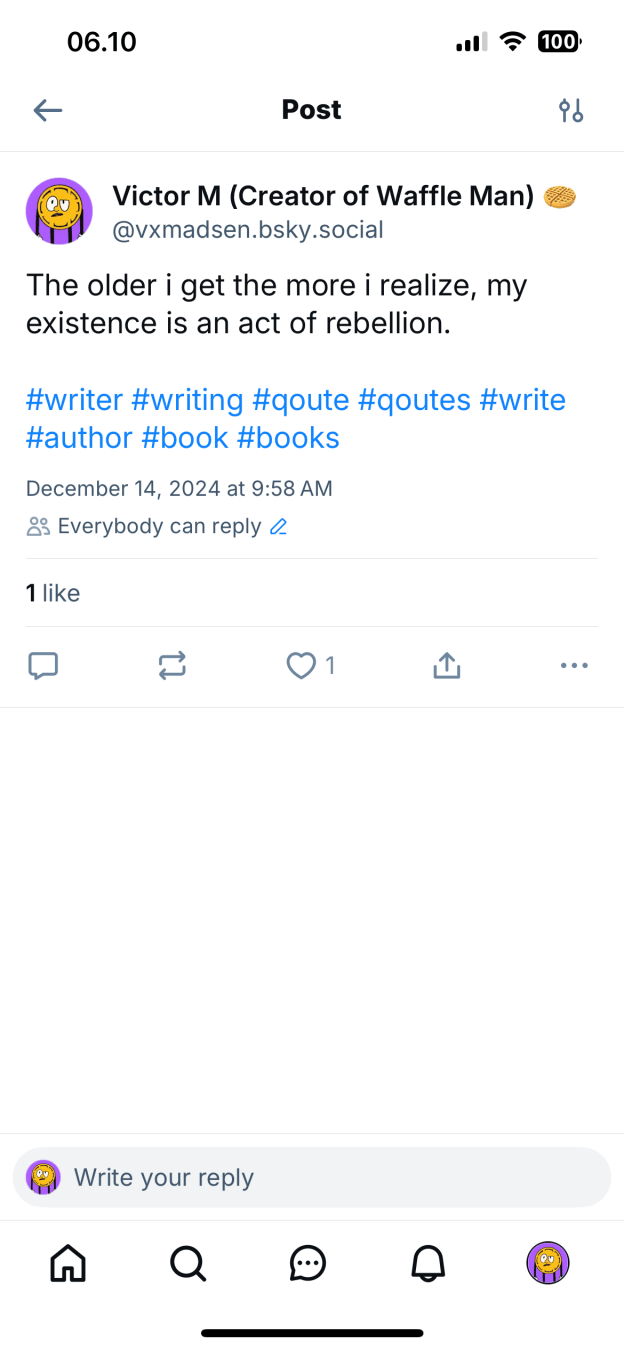Tap the back arrow icon

[x=48, y=110]
